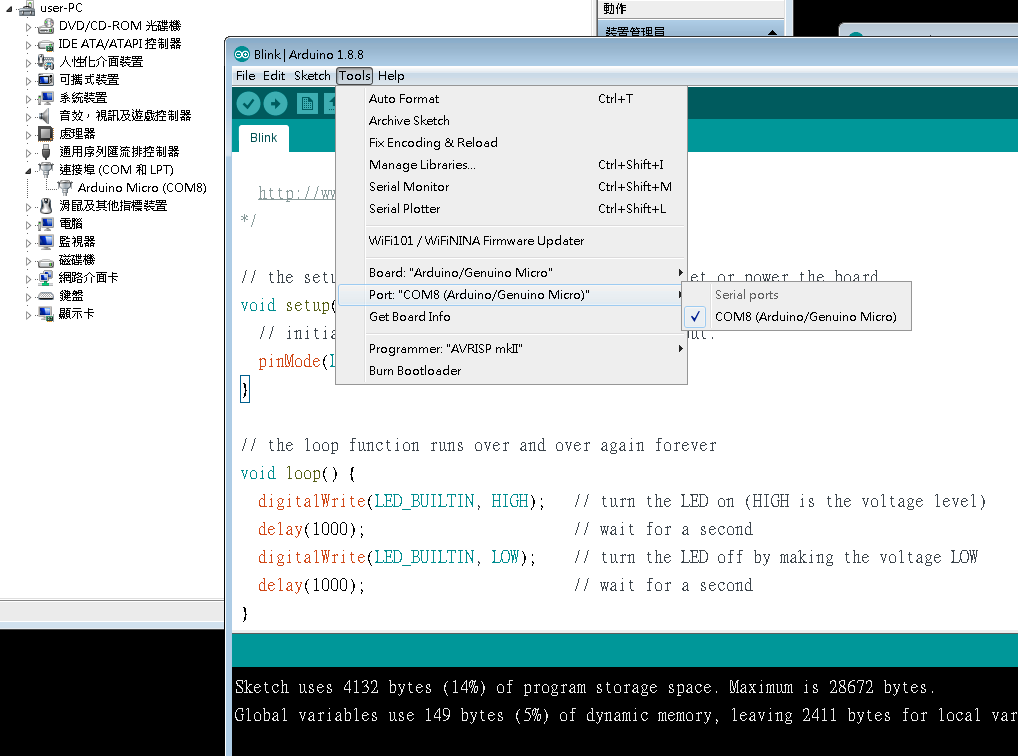Screen dimensions: 1018x756
Task: Click the 網路介面卡 network adapter icon
Action: 45,278
